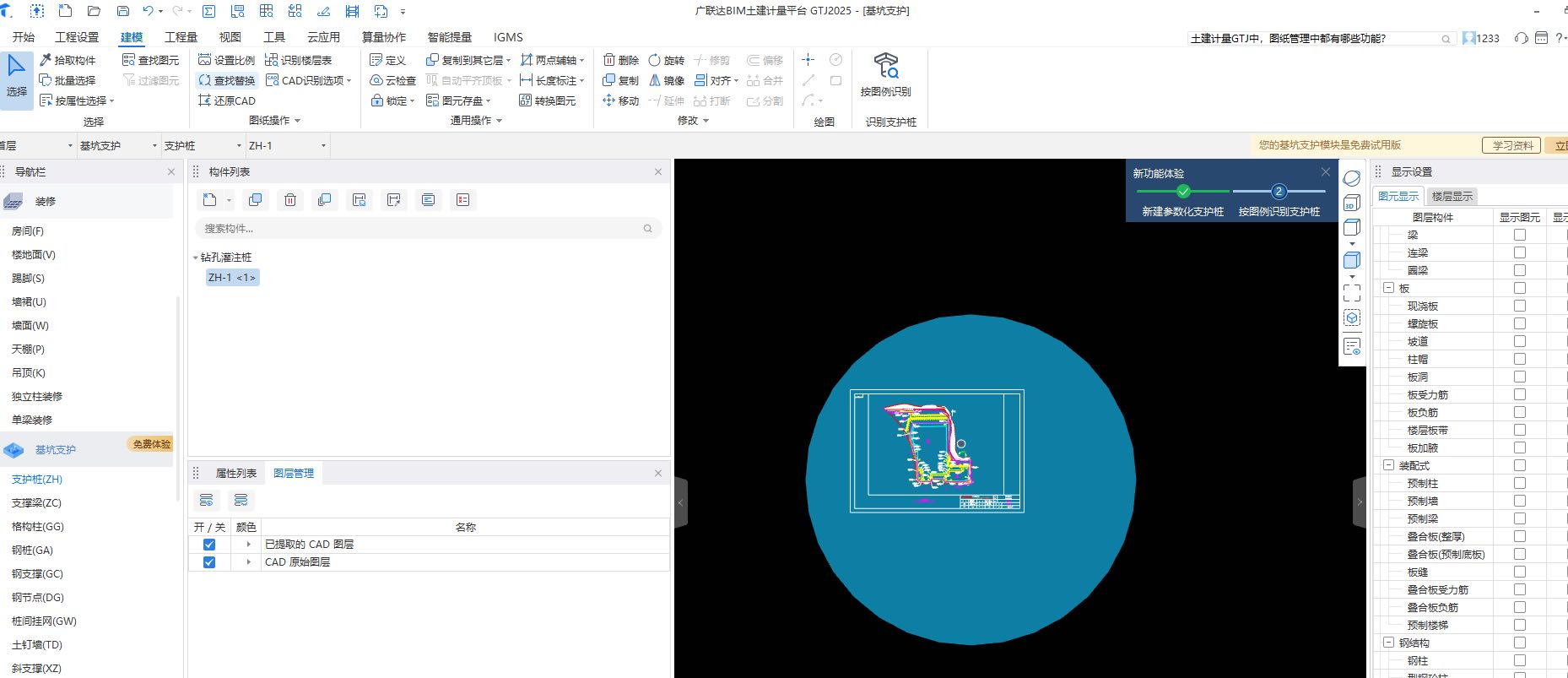Check 显示图元 box for 预制柱 row
The image size is (1568, 678).
point(1520,483)
